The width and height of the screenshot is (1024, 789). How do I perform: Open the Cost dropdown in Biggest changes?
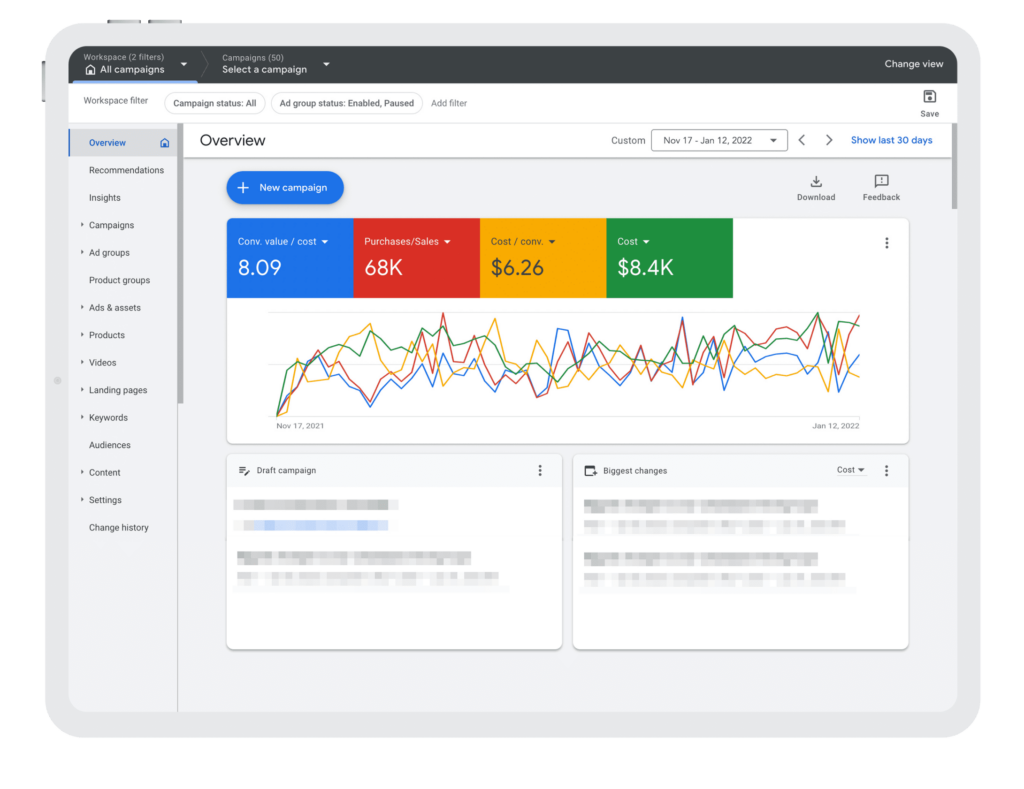click(x=851, y=470)
